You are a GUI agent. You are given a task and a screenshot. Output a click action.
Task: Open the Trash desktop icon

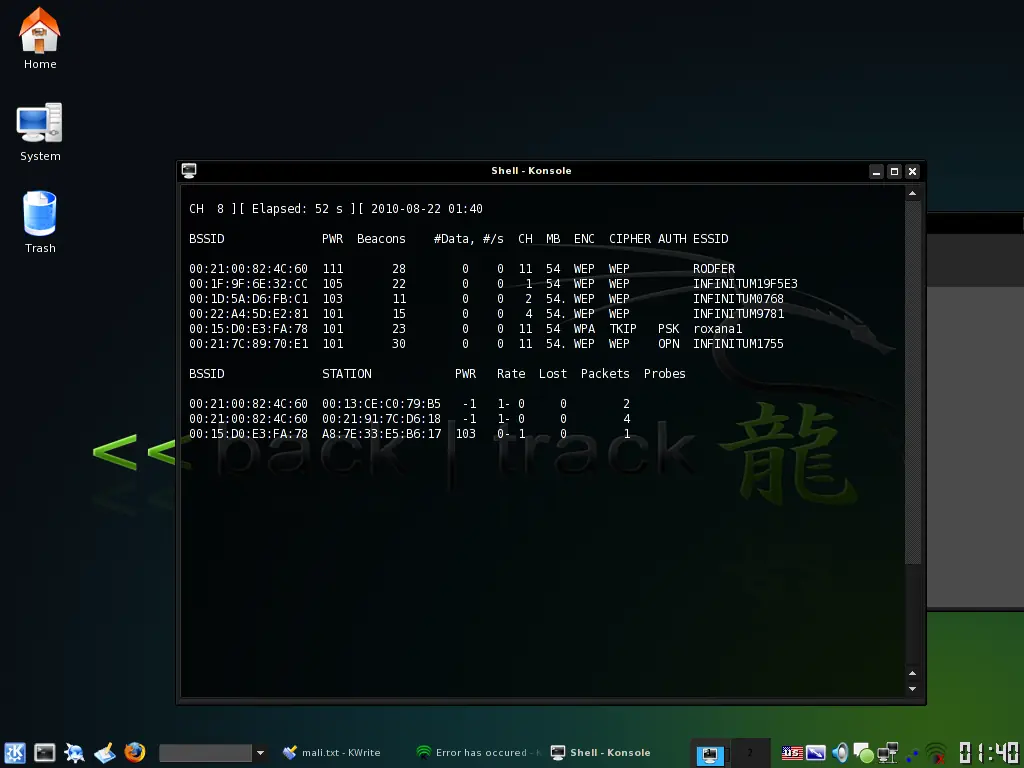click(40, 222)
